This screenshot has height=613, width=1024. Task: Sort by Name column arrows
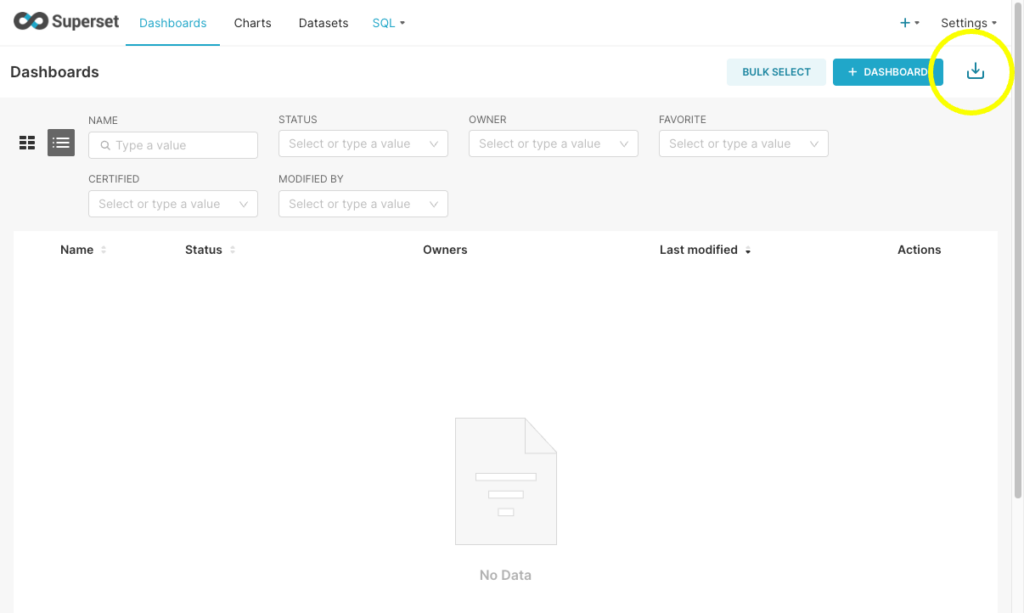pyautogui.click(x=104, y=250)
